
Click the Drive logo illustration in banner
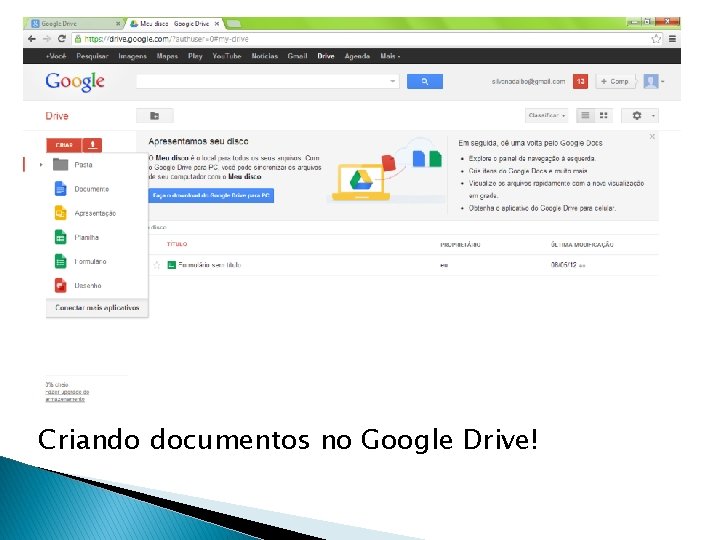361,180
